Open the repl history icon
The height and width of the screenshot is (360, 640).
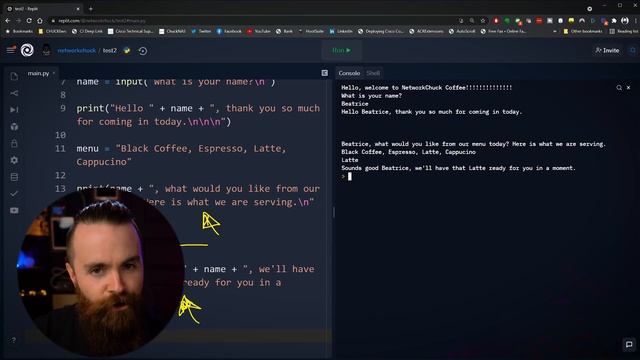click(142, 51)
